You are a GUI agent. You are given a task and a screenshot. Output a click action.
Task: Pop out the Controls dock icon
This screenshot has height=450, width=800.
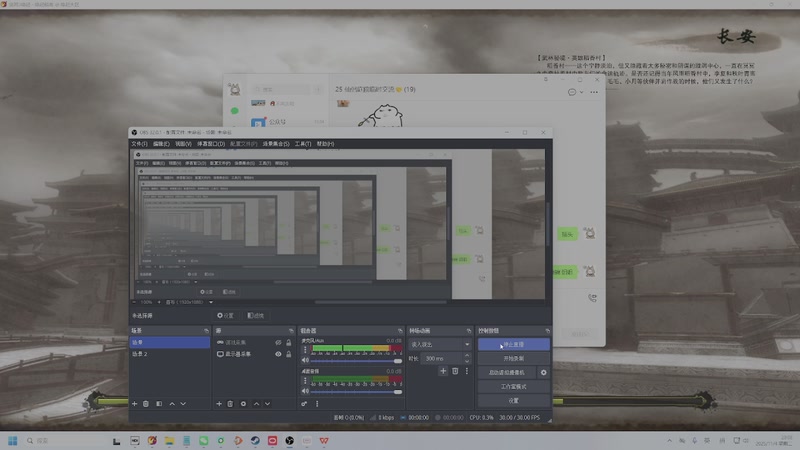[547, 331]
